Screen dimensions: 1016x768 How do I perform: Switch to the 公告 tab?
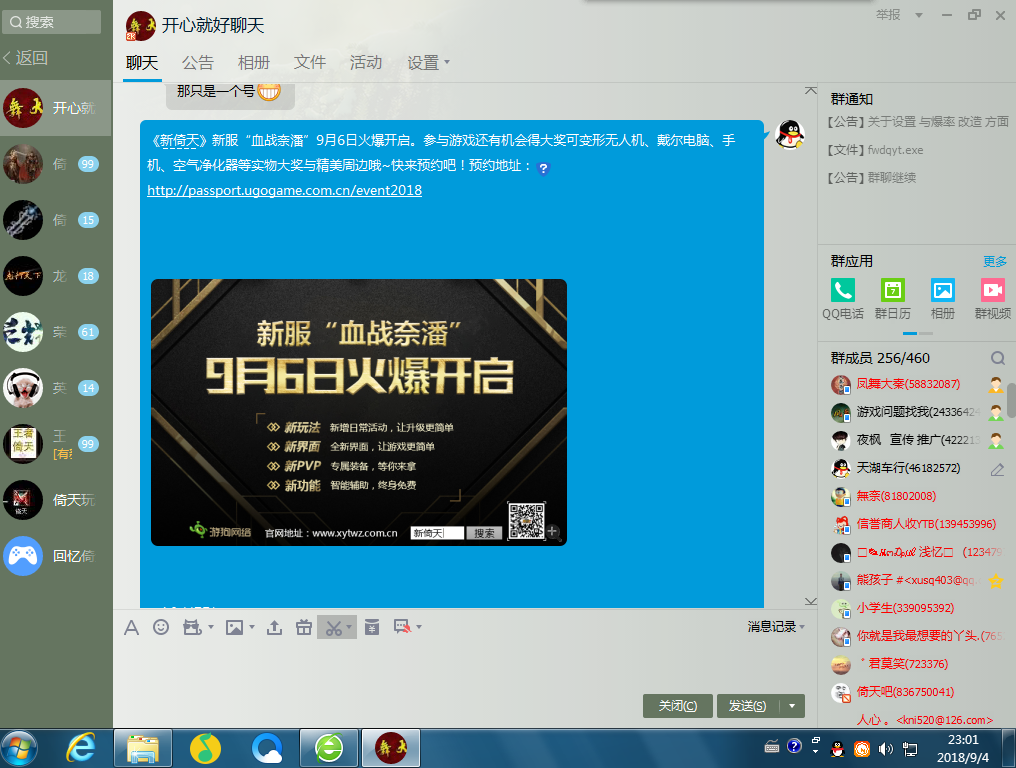pyautogui.click(x=197, y=62)
